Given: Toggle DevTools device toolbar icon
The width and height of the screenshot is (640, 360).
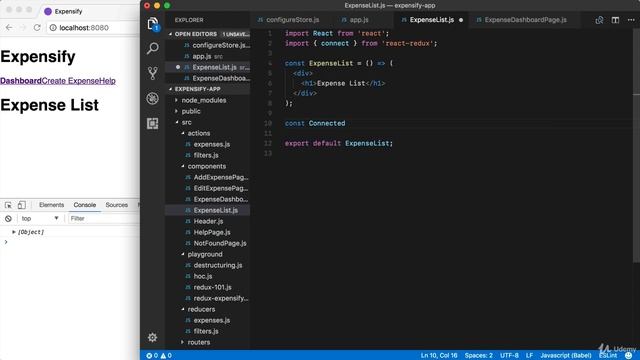Looking at the screenshot, I should tap(21, 205).
